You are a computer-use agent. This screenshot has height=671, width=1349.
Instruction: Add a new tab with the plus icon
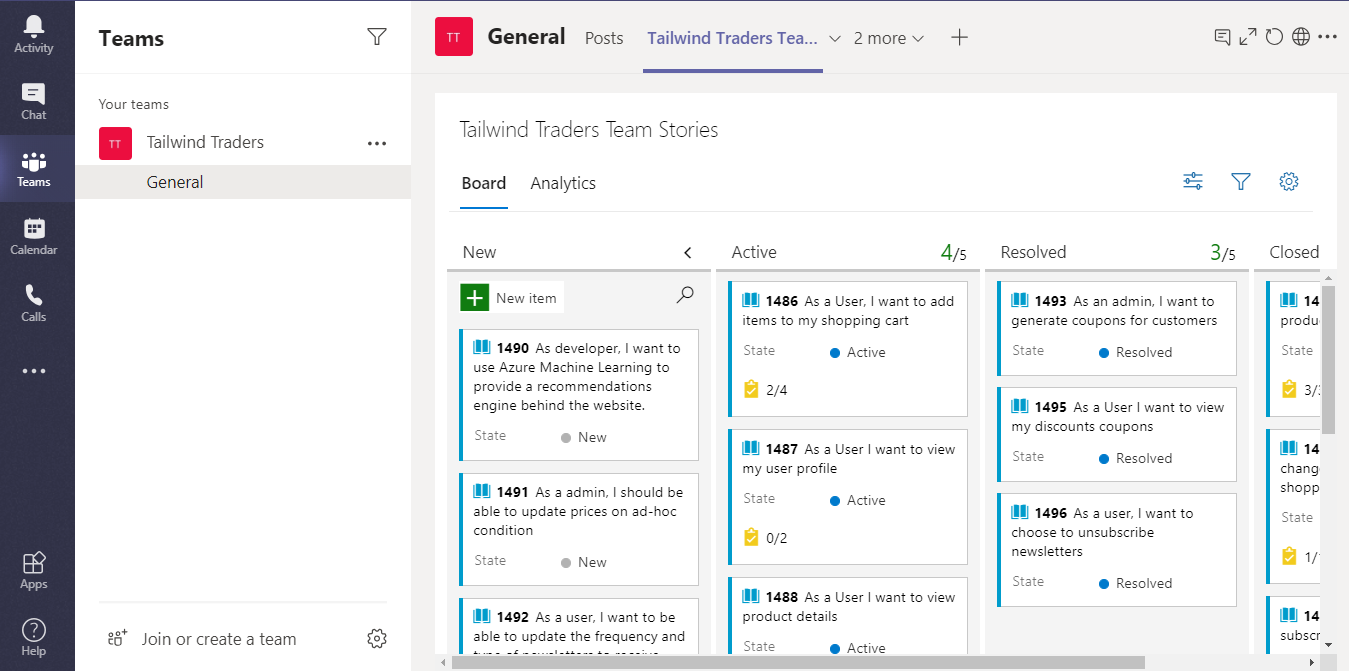(959, 38)
